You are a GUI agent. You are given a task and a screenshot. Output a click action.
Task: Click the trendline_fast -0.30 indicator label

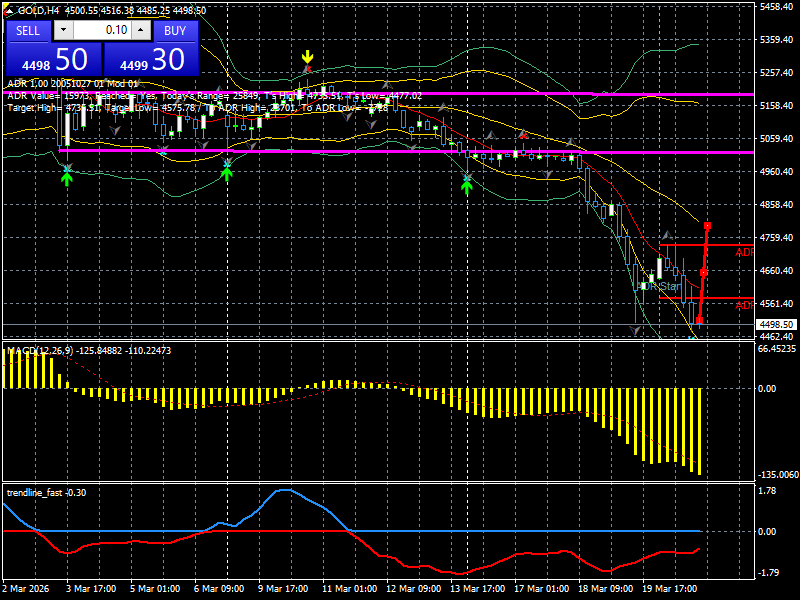point(46,493)
